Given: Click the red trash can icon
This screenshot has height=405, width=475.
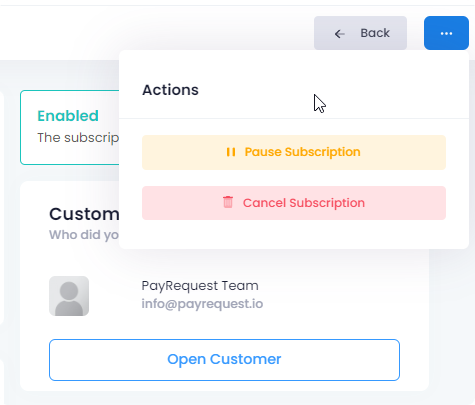Looking at the screenshot, I should (228, 202).
